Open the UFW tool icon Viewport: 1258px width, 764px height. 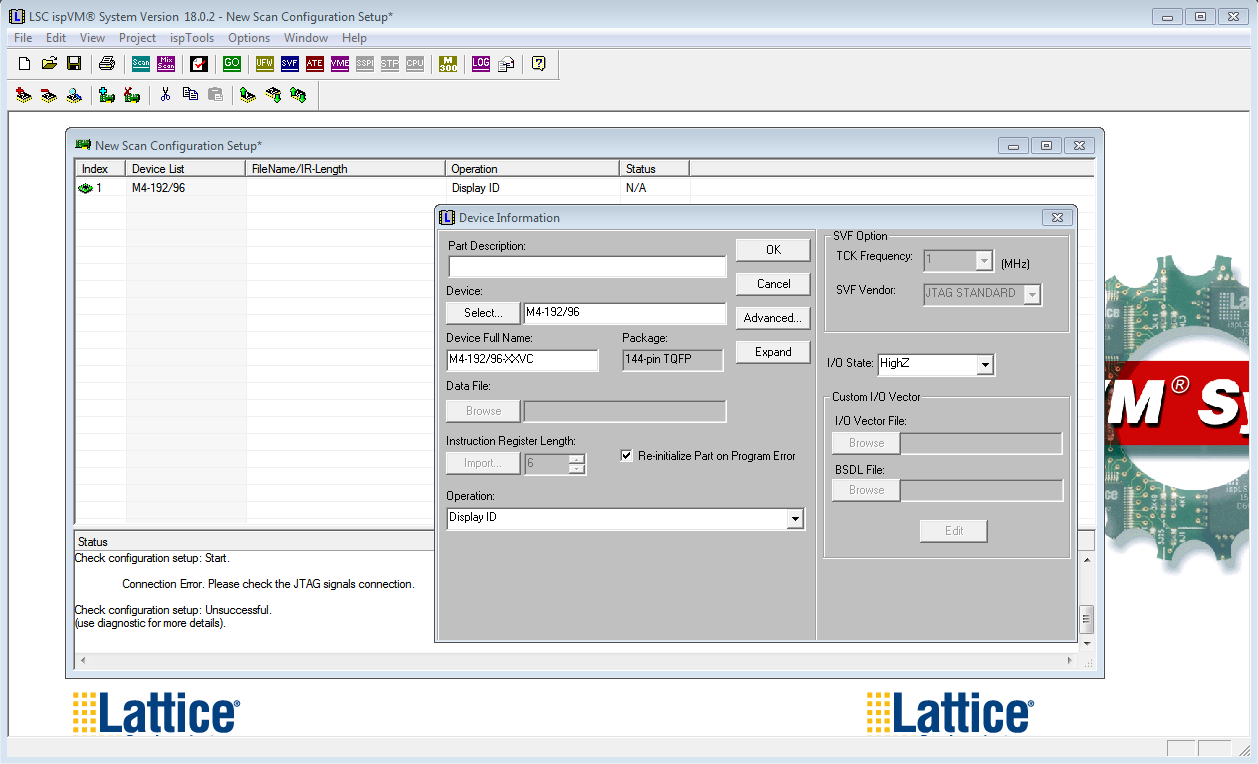coord(265,64)
